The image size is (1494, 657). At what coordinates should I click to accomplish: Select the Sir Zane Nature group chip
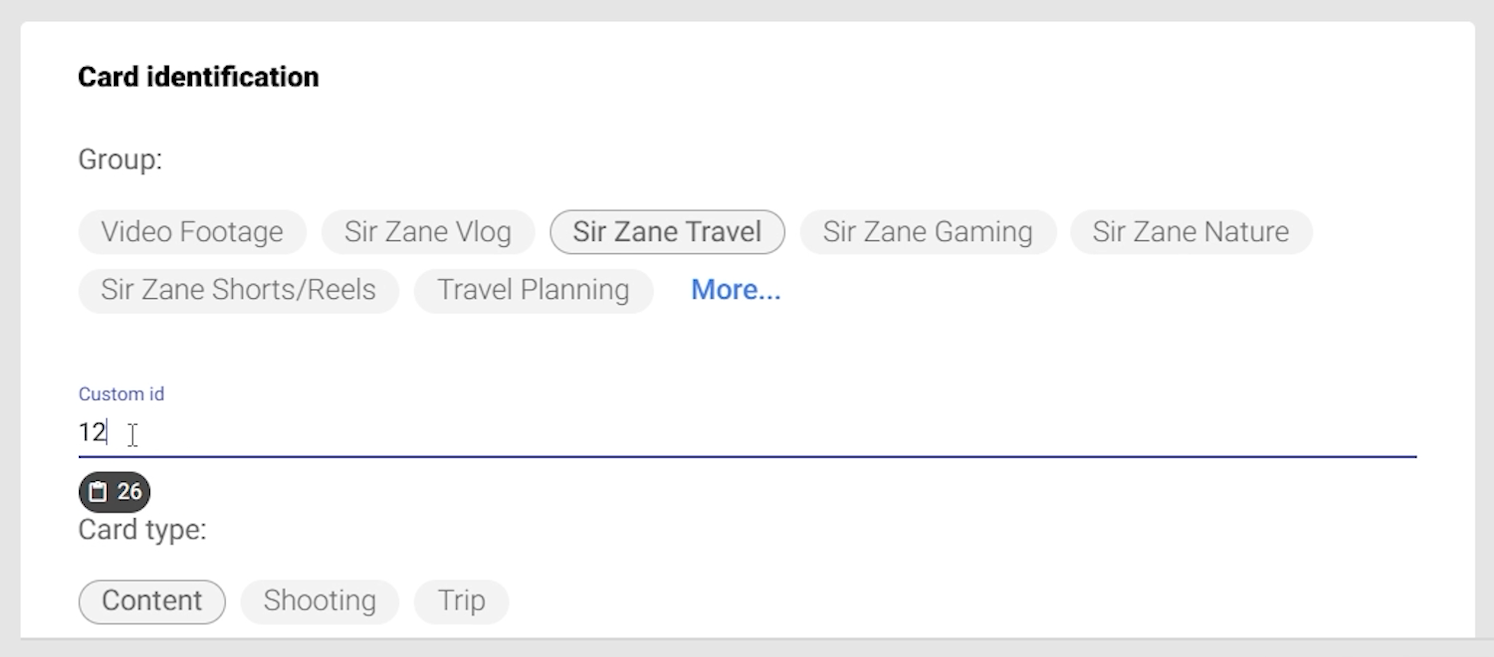tap(1190, 232)
